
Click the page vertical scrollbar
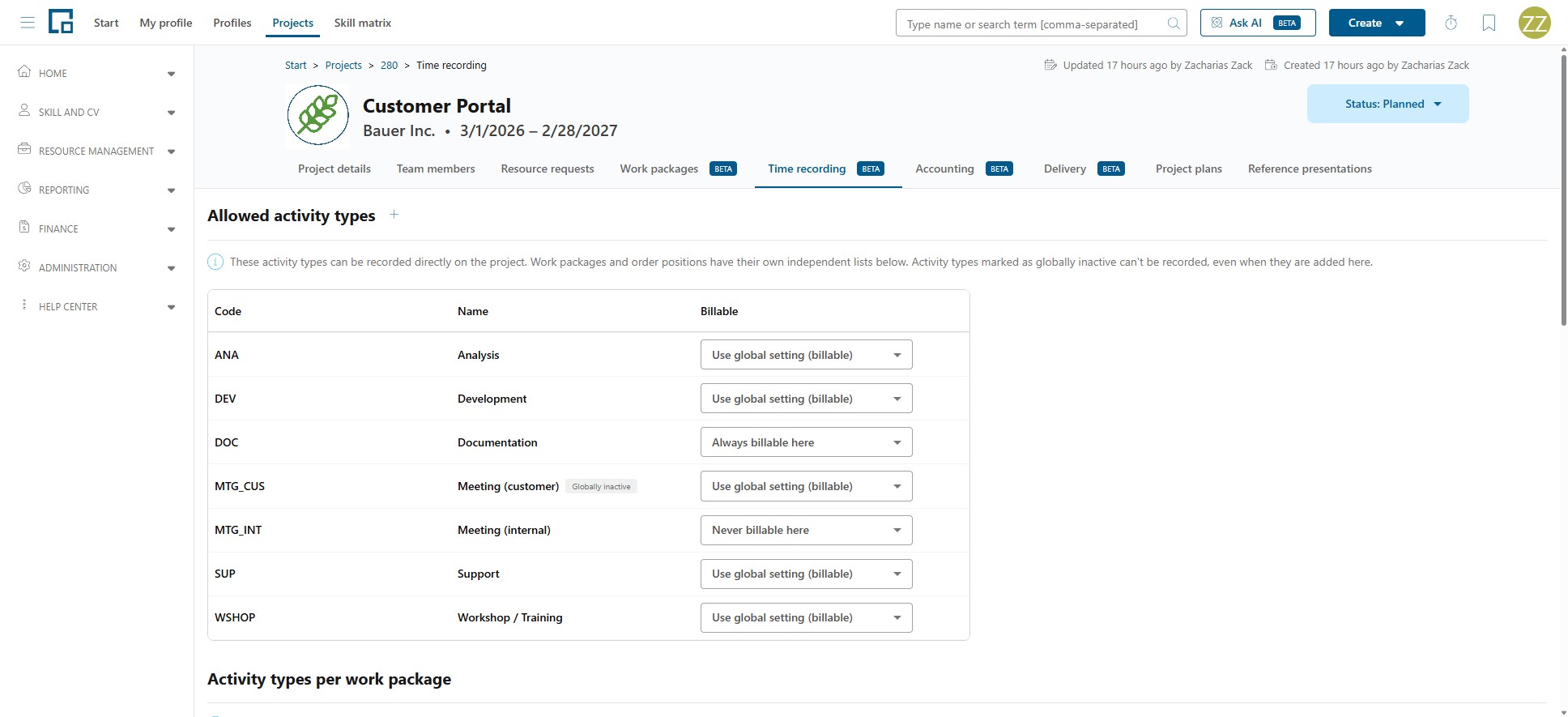(x=1563, y=190)
